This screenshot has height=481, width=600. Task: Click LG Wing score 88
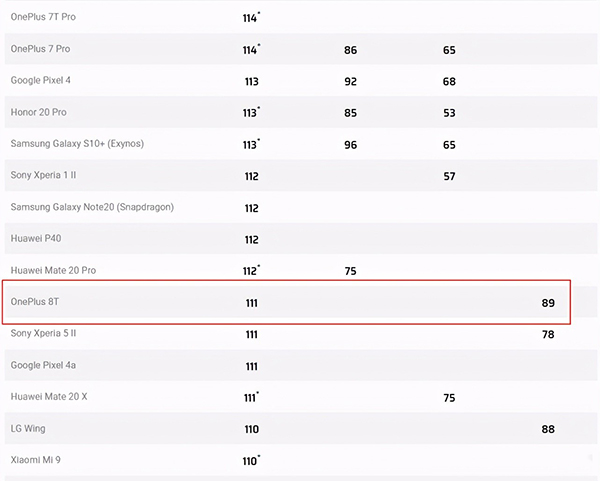[x=548, y=429]
